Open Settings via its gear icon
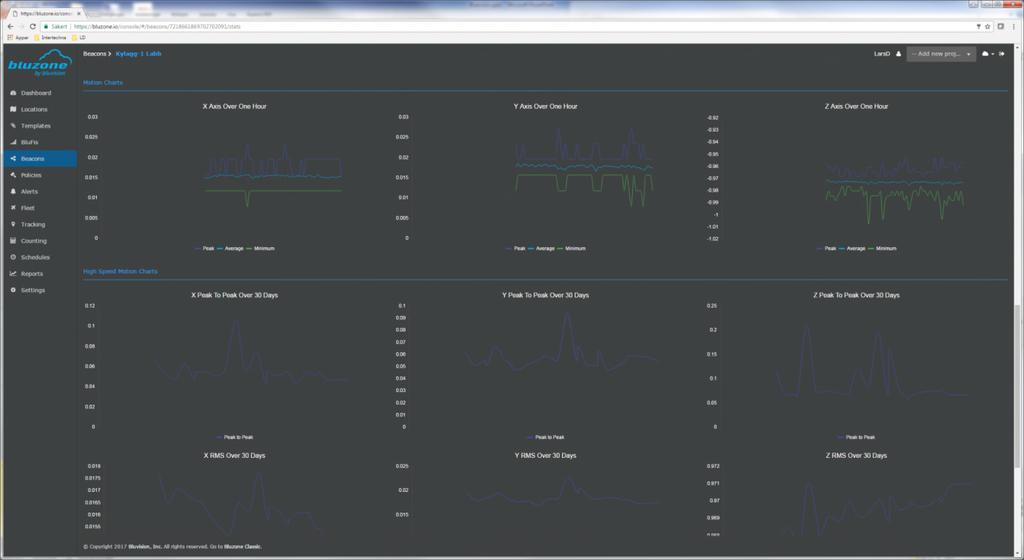Viewport: 1024px width, 560px height. pyautogui.click(x=13, y=290)
